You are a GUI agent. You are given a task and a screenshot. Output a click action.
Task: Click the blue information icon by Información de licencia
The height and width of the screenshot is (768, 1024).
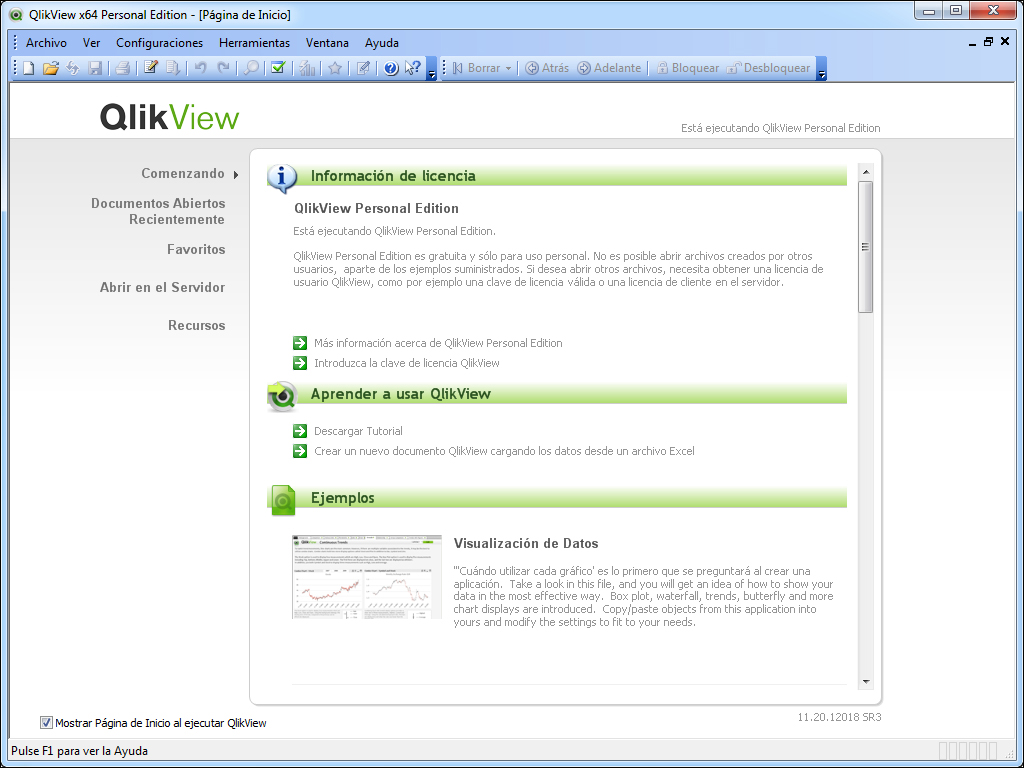pos(282,177)
